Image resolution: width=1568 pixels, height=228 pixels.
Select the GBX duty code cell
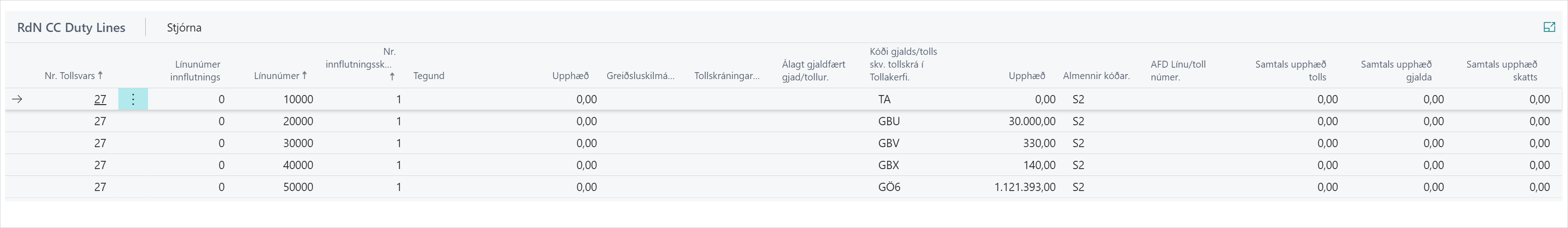coord(889,165)
